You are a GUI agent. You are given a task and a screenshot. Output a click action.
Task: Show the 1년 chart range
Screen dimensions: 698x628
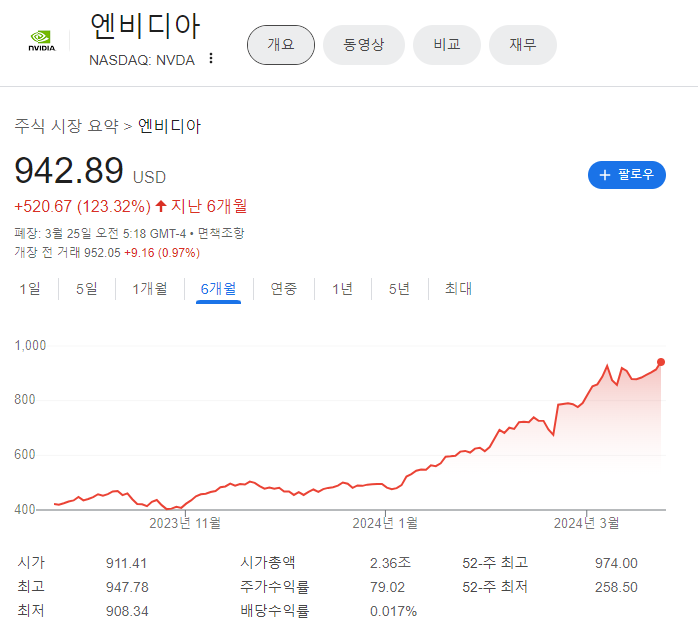[x=343, y=289]
